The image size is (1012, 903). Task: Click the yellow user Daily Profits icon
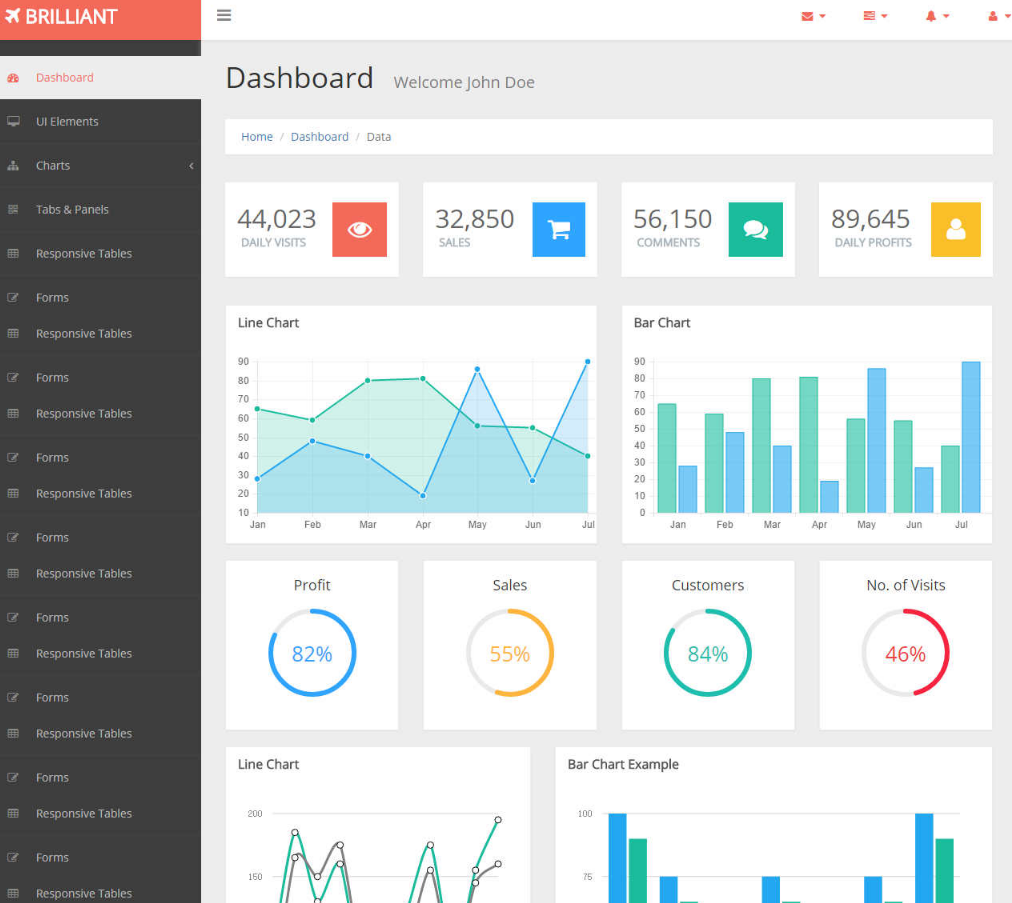click(x=955, y=229)
